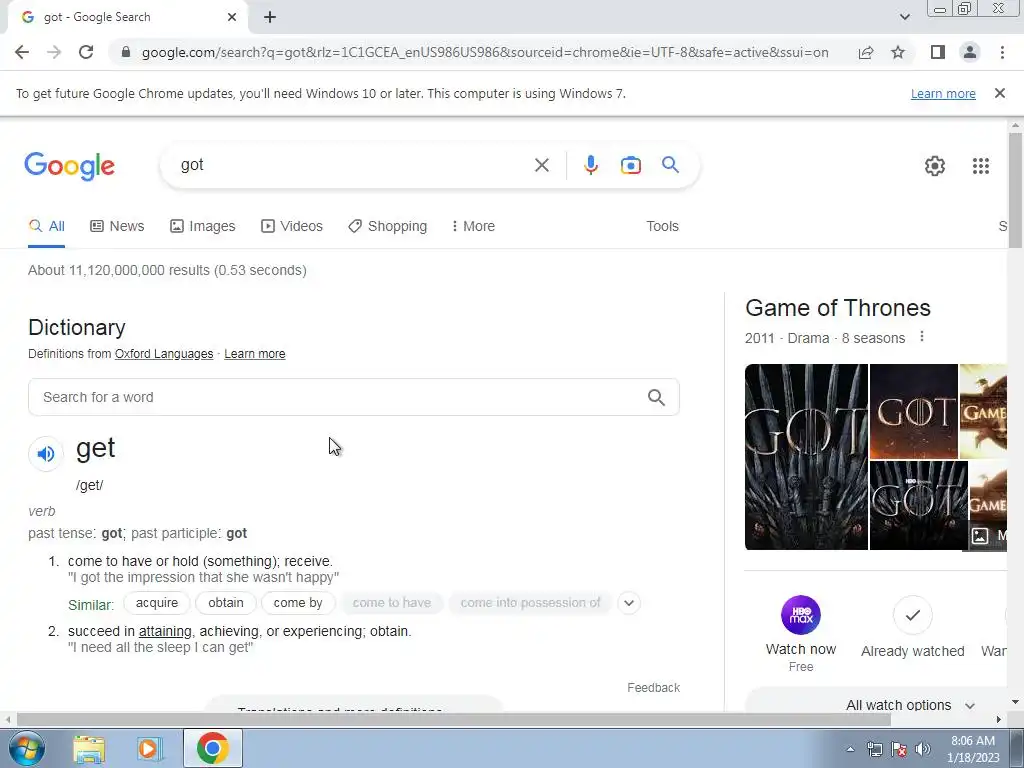The image size is (1024, 768).
Task: Mark Game of Thrones as Already watched
Action: click(x=912, y=626)
